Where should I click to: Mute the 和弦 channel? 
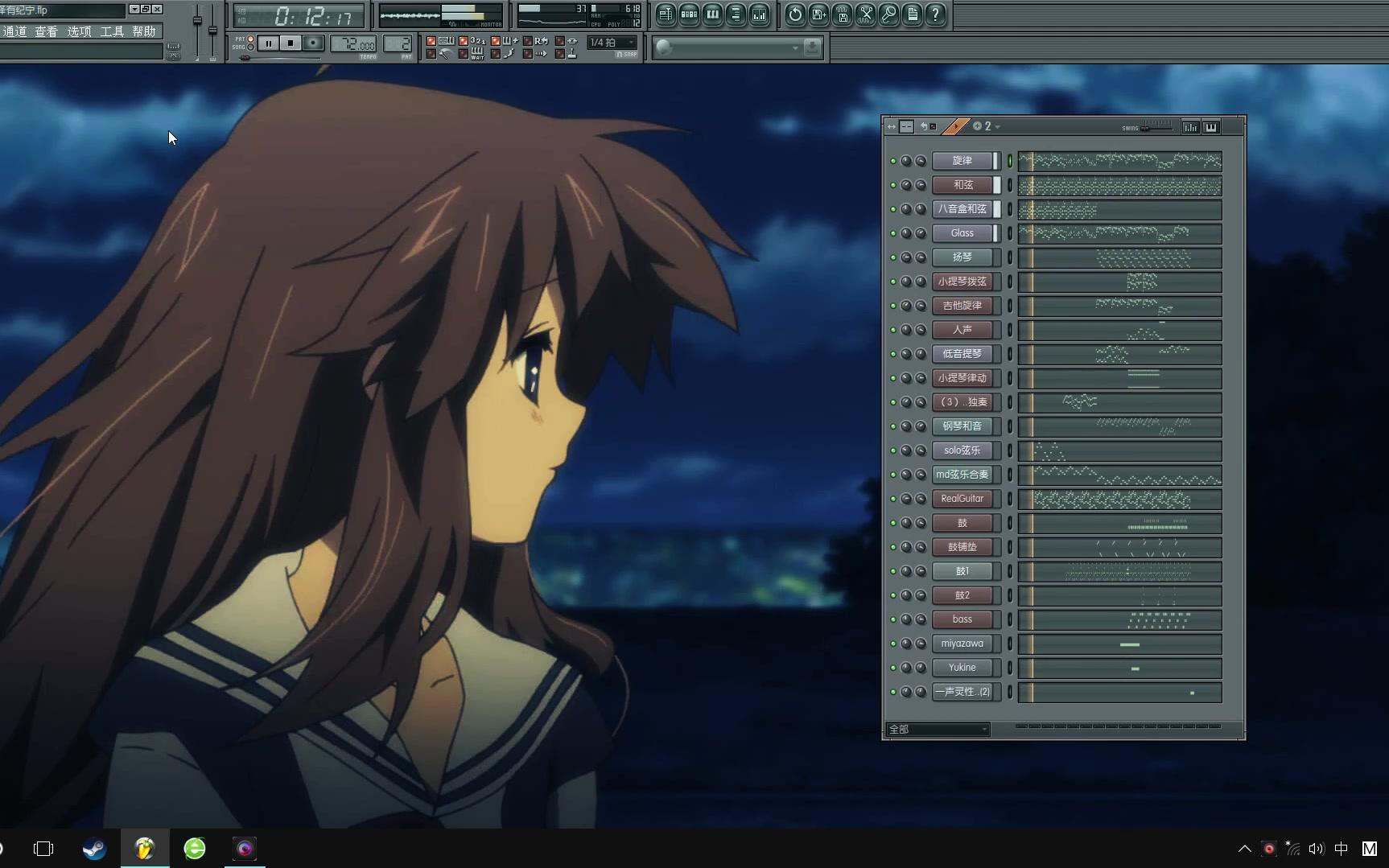pos(893,185)
